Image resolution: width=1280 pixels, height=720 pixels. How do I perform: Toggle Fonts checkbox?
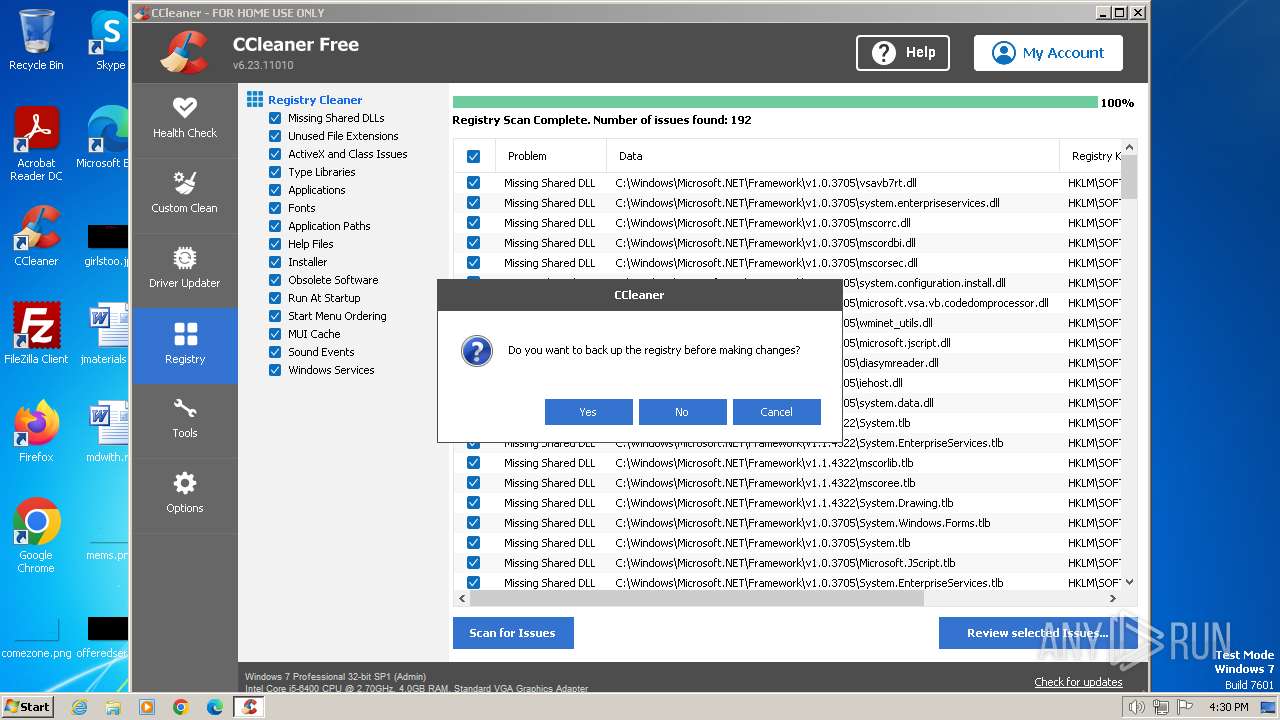tap(275, 208)
